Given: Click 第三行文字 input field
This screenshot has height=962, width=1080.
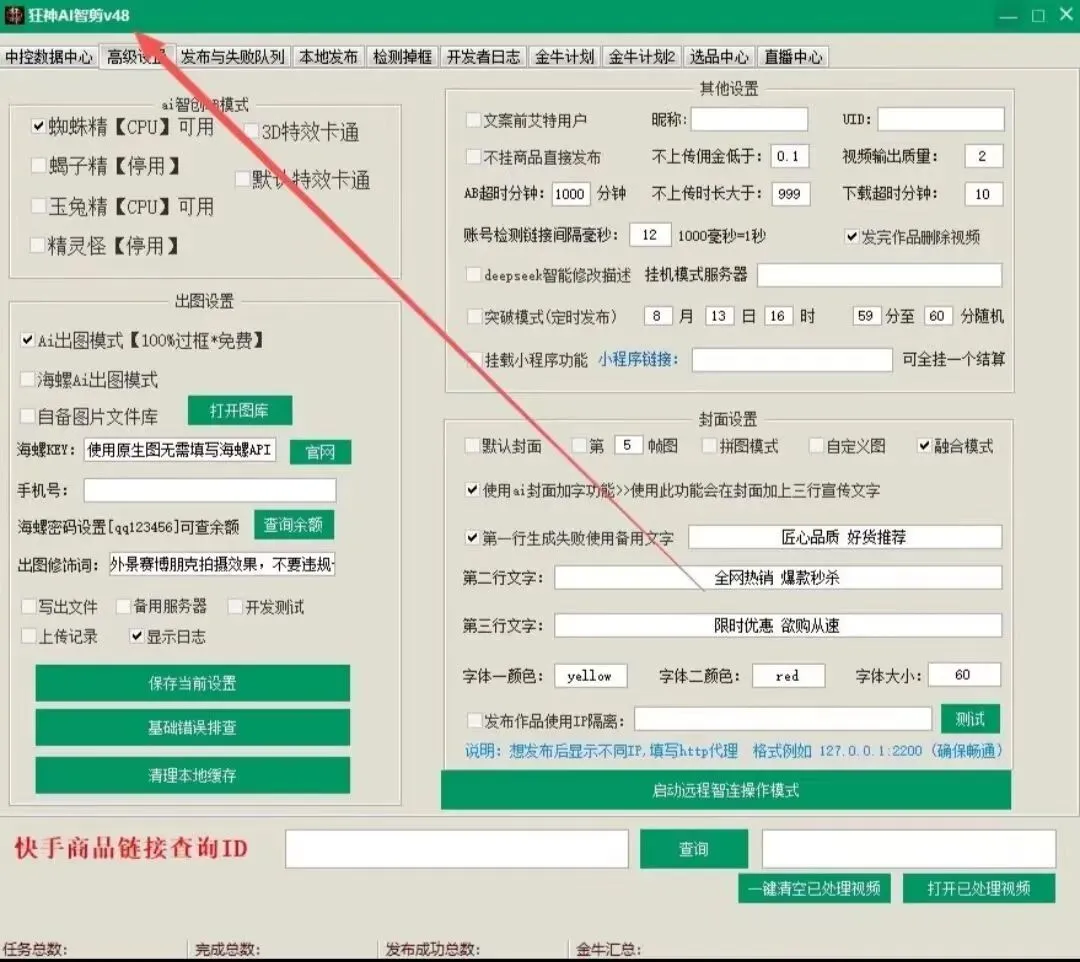Looking at the screenshot, I should tap(778, 625).
